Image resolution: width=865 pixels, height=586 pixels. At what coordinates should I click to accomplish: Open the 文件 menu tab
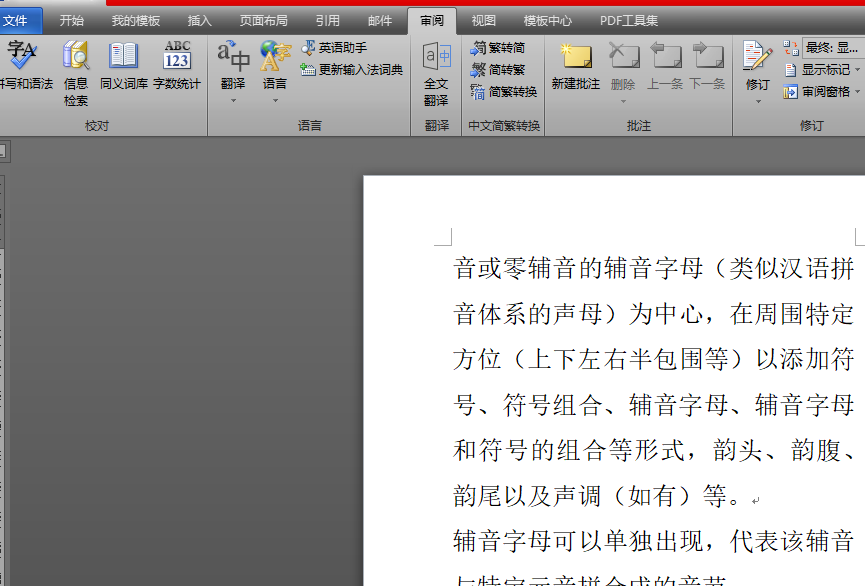[20, 21]
